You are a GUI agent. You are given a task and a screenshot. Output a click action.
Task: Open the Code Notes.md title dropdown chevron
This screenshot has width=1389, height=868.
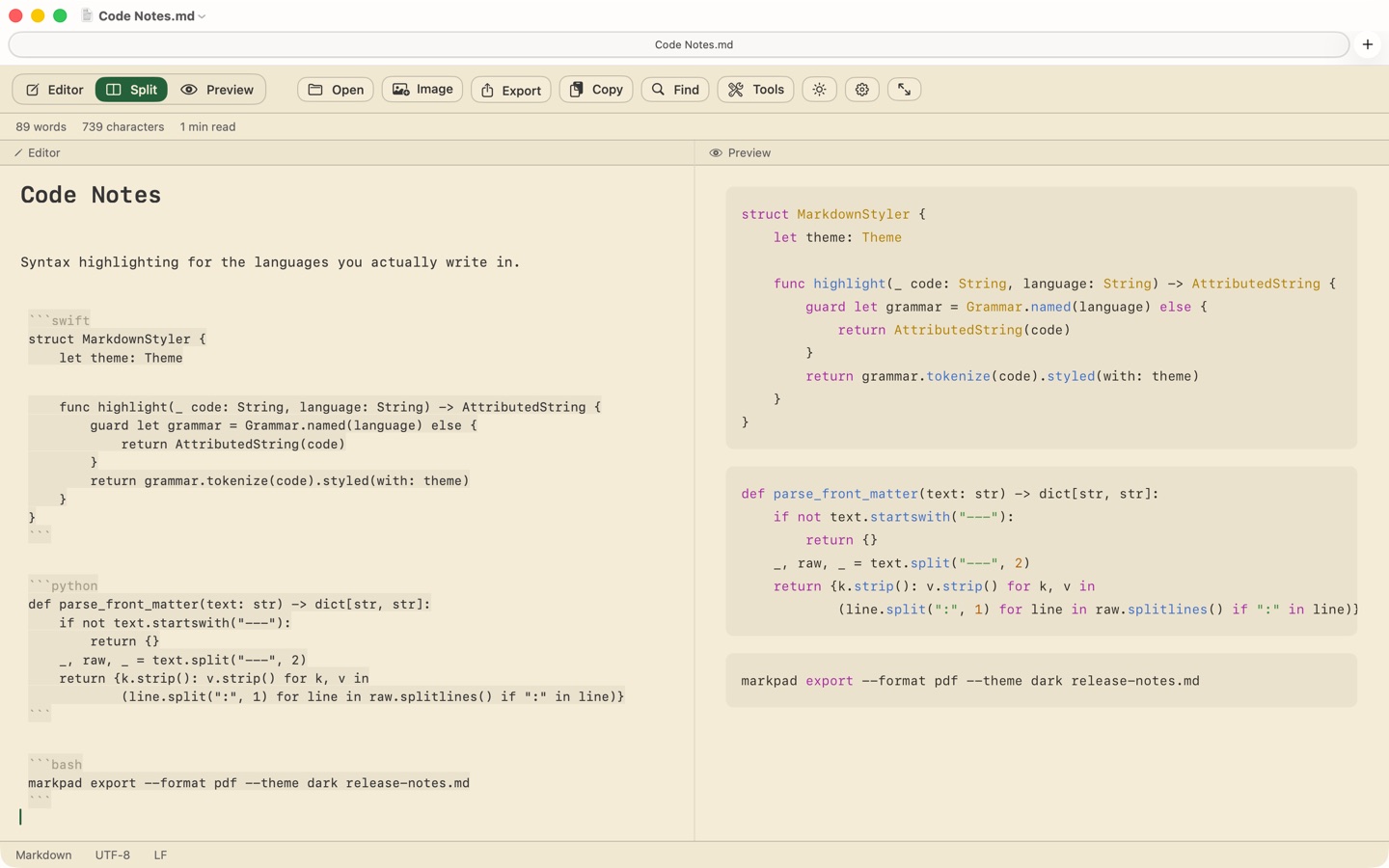tap(203, 16)
